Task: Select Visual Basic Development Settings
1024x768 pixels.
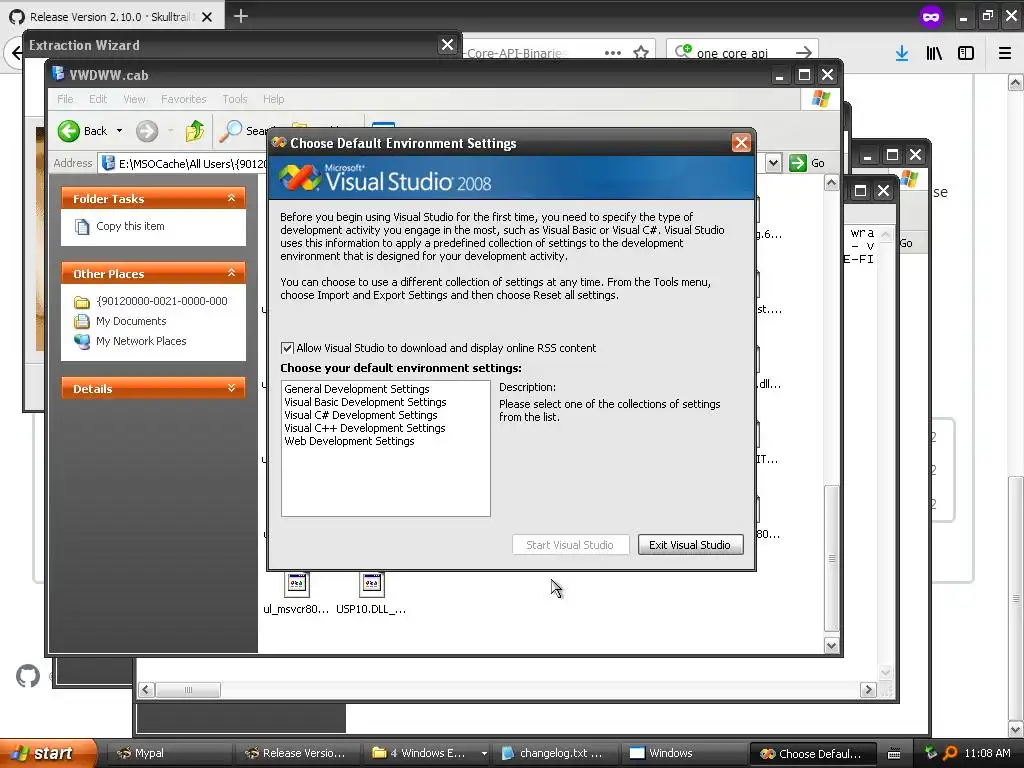Action: 365,402
